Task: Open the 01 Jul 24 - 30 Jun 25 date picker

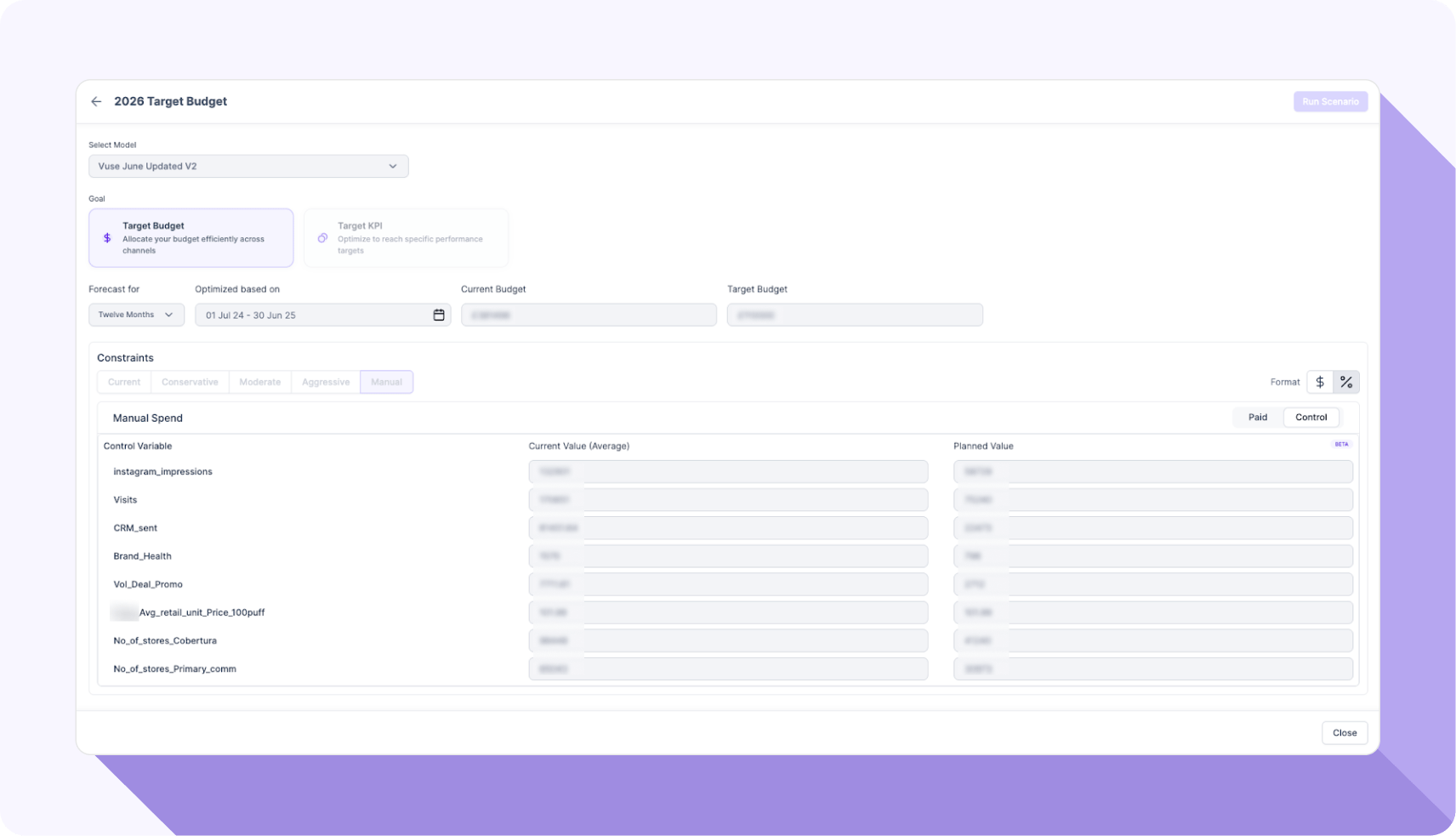Action: click(x=323, y=315)
